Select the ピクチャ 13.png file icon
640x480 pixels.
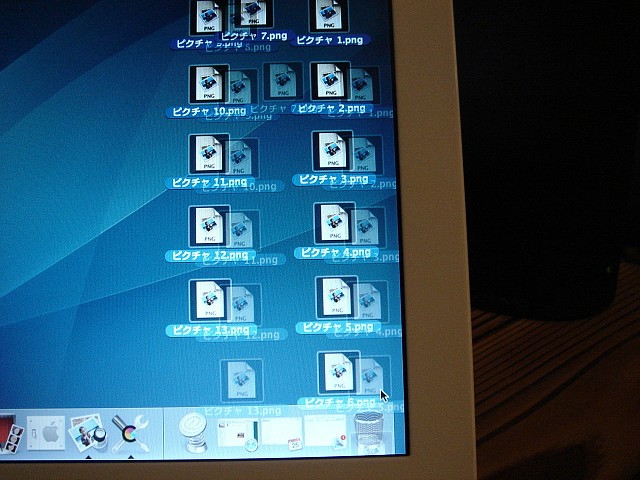[x=209, y=299]
